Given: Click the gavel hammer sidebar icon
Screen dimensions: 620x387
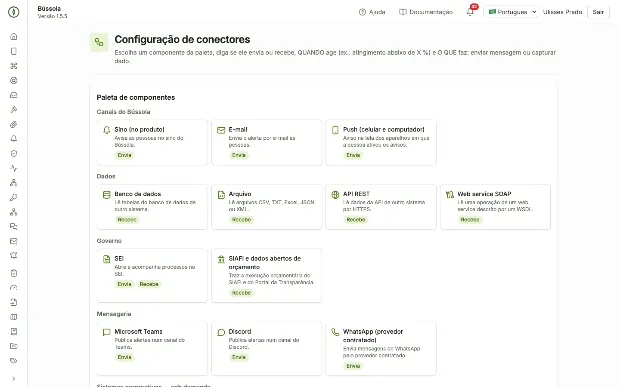Looking at the screenshot, I should click(13, 110).
